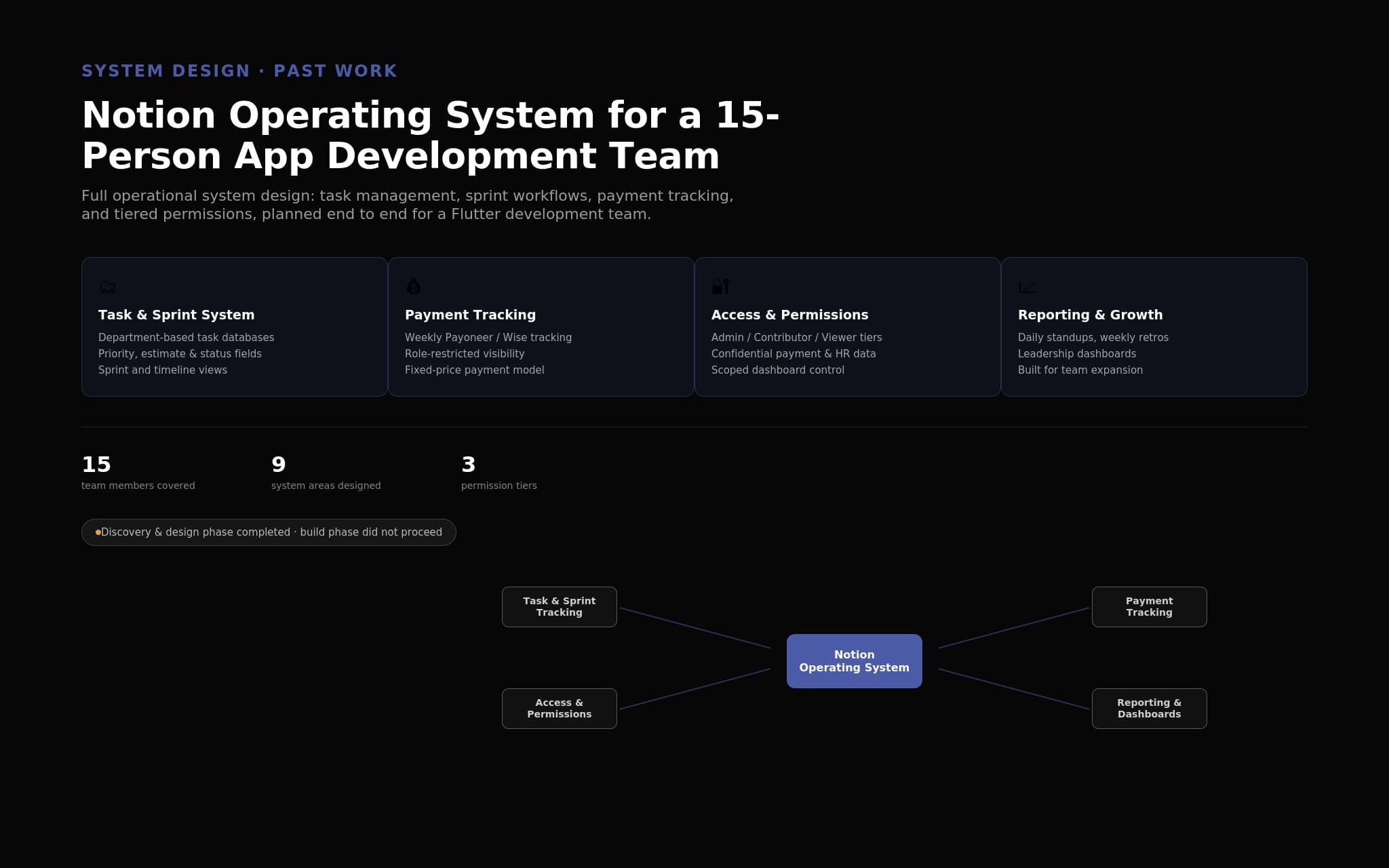
Task: Click the Payment Tracking diagram node
Action: click(1150, 607)
